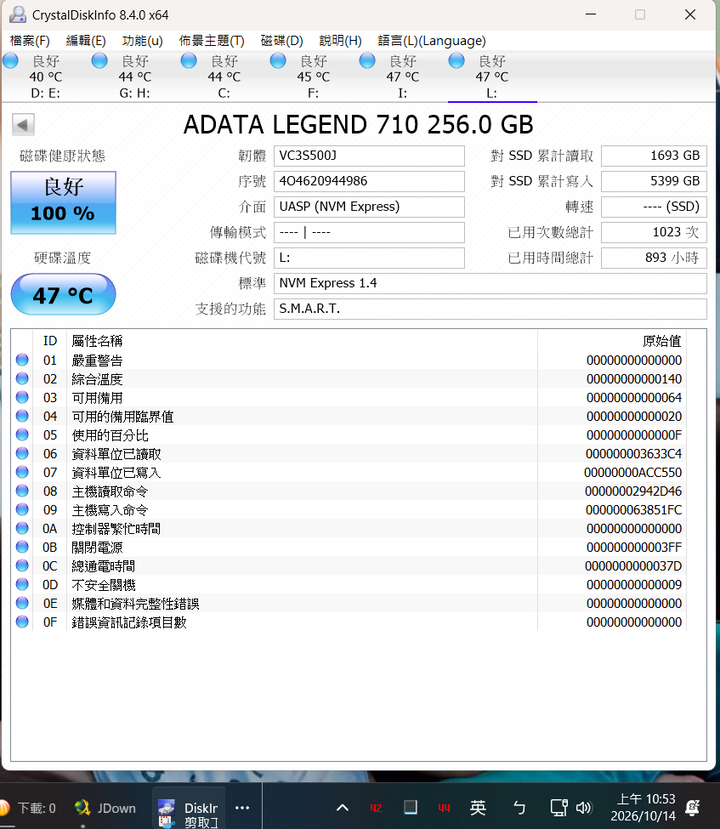The width and height of the screenshot is (720, 829).
Task: Open JDown from the taskbar
Action: (106, 808)
